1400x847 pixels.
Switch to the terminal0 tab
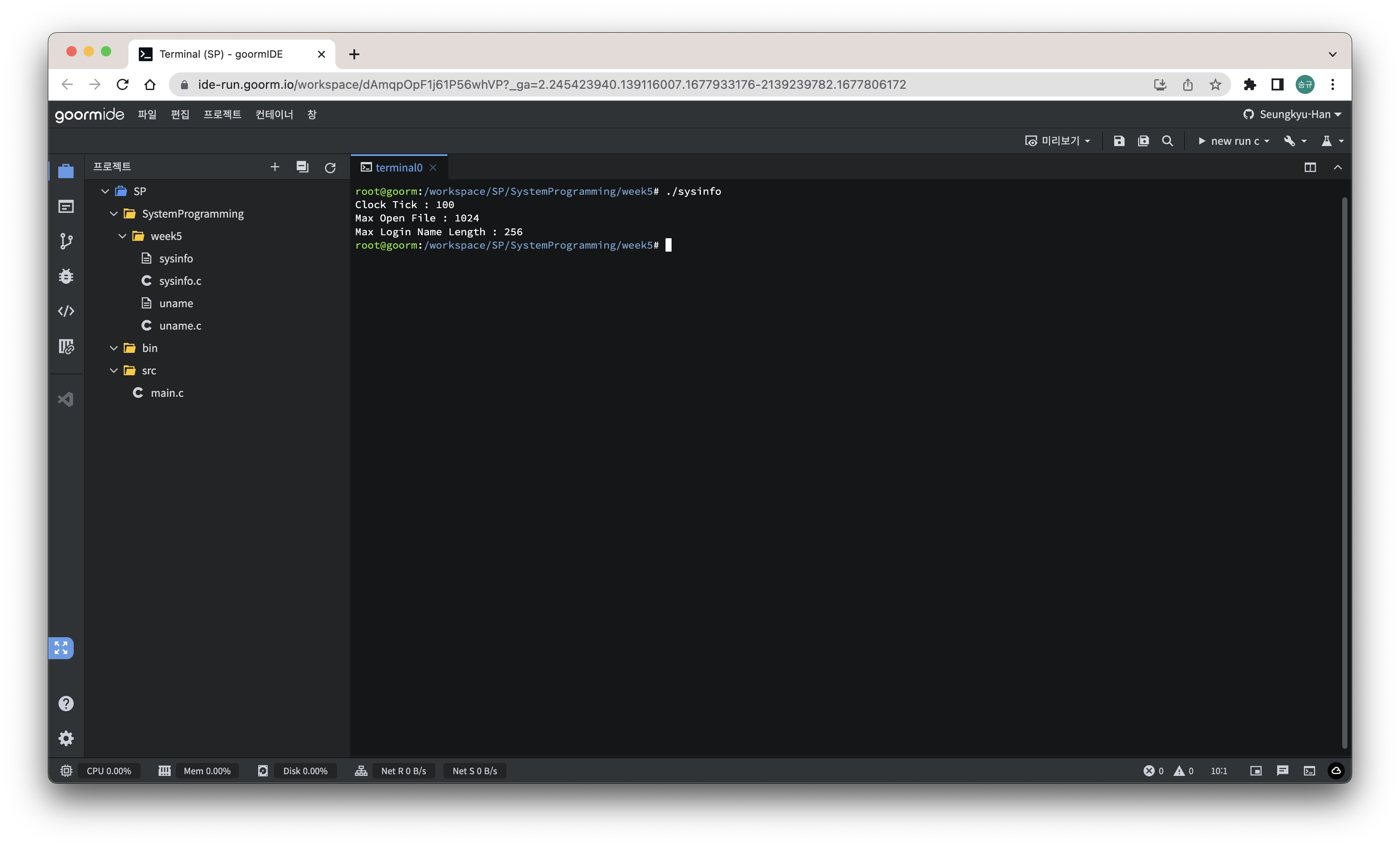pyautogui.click(x=398, y=168)
